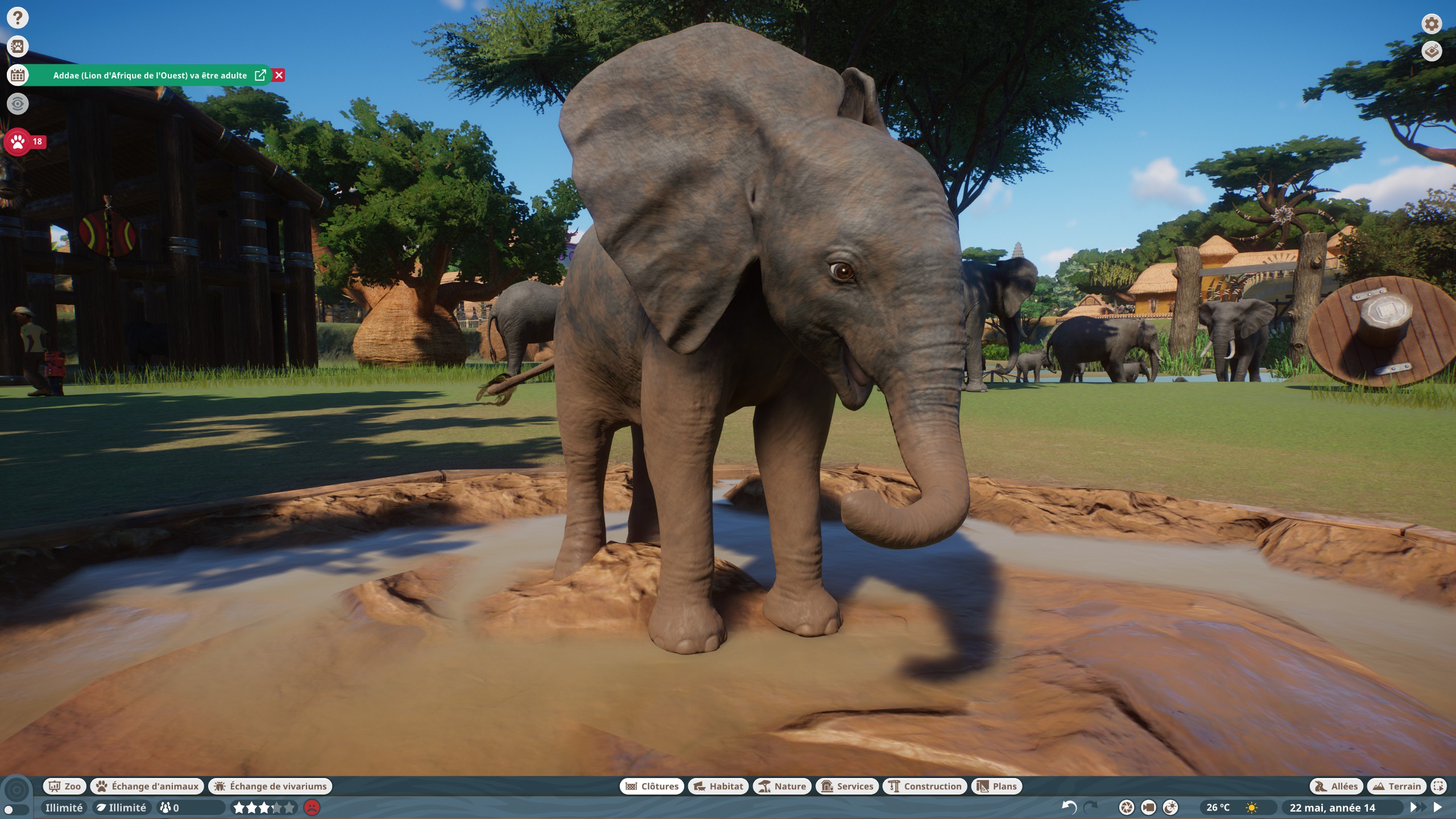Open the video camera mode icon
The image size is (1456, 819).
1148,808
